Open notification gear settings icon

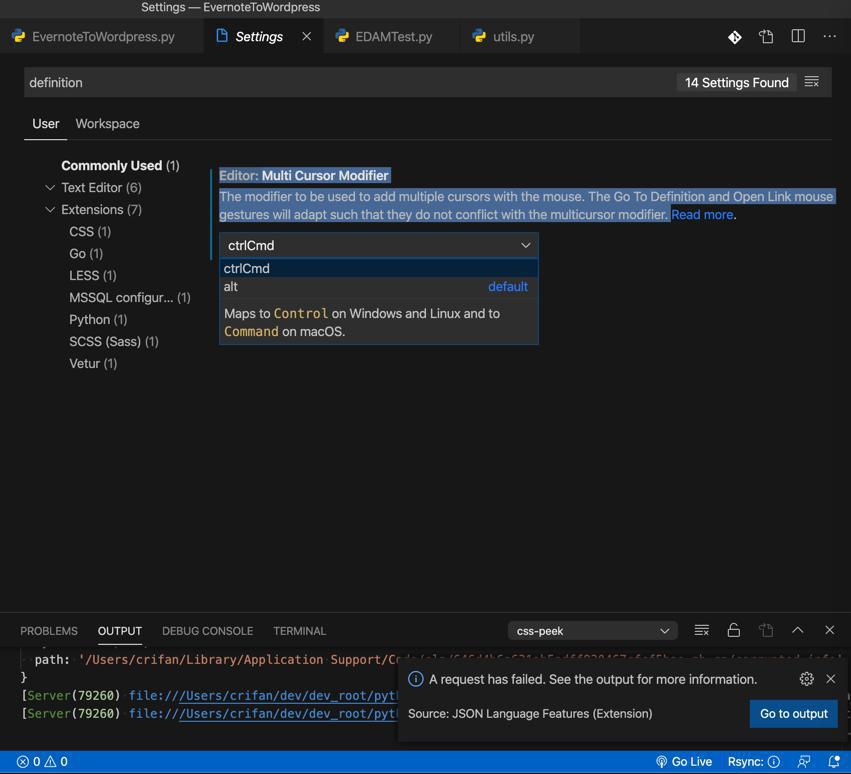(x=806, y=679)
